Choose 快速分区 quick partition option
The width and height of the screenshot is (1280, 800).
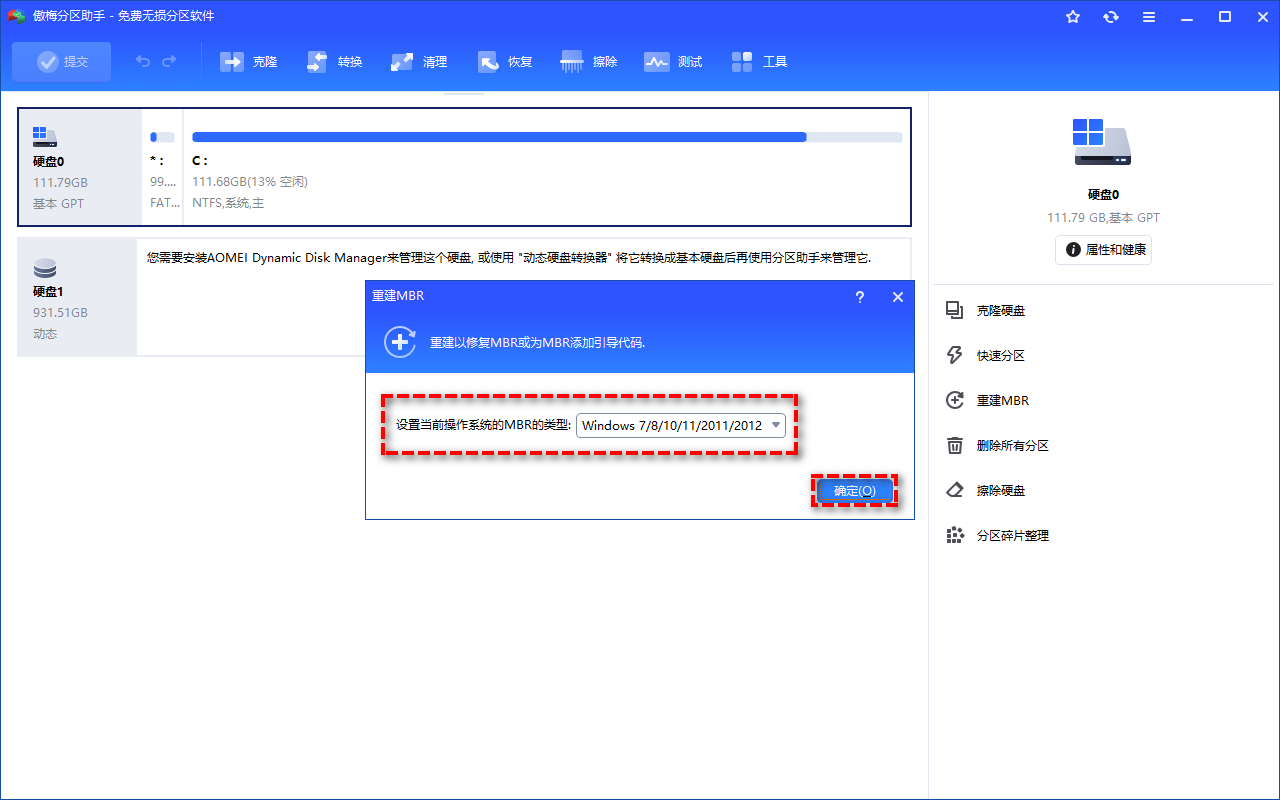(1000, 356)
